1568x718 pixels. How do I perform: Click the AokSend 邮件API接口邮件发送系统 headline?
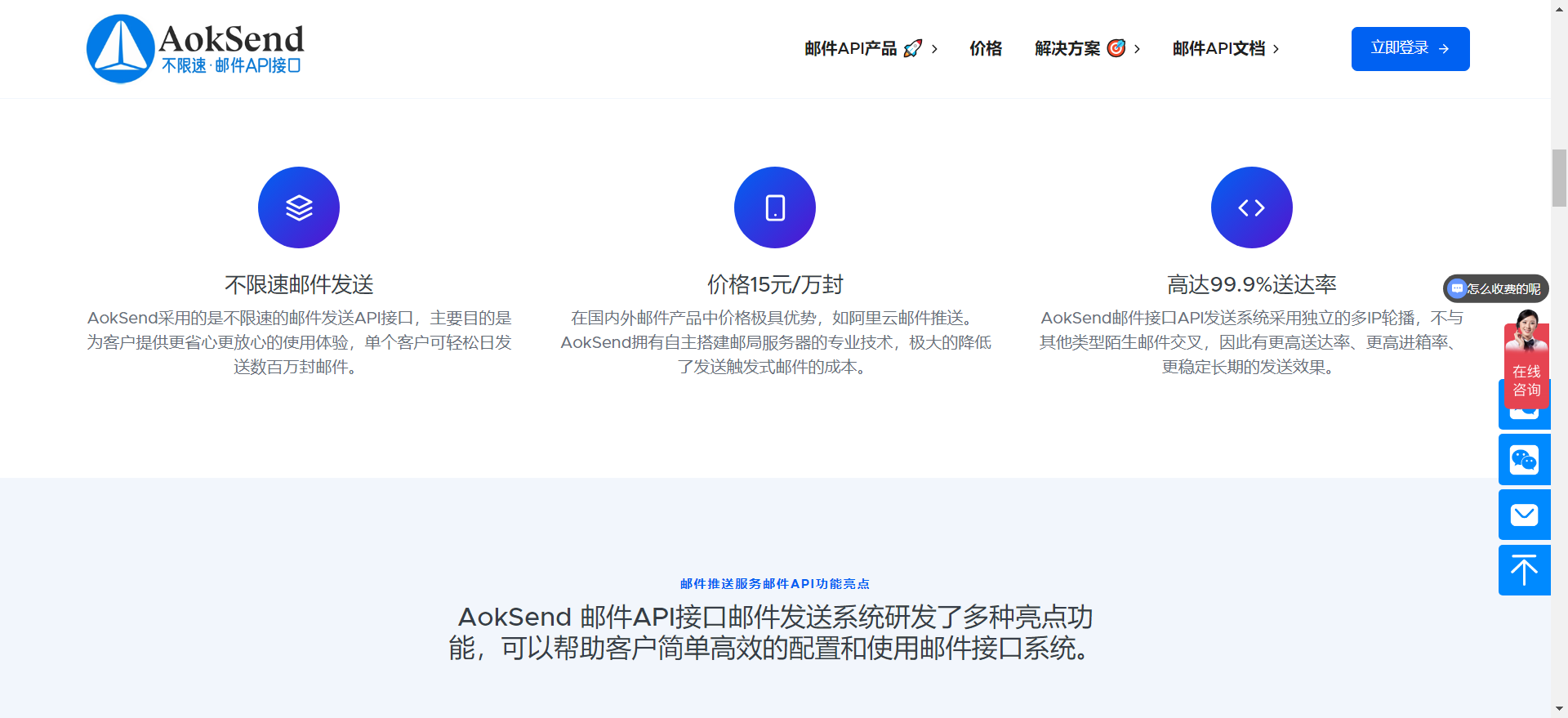[x=775, y=632]
